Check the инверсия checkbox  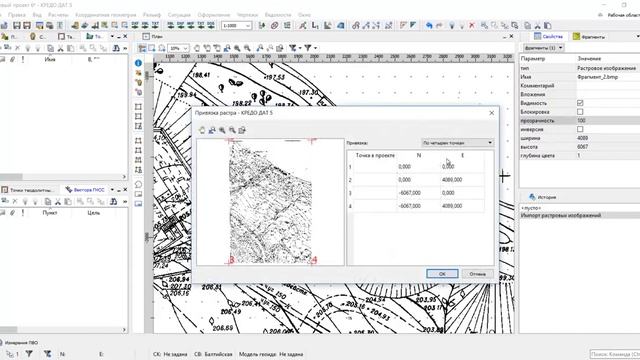580,129
